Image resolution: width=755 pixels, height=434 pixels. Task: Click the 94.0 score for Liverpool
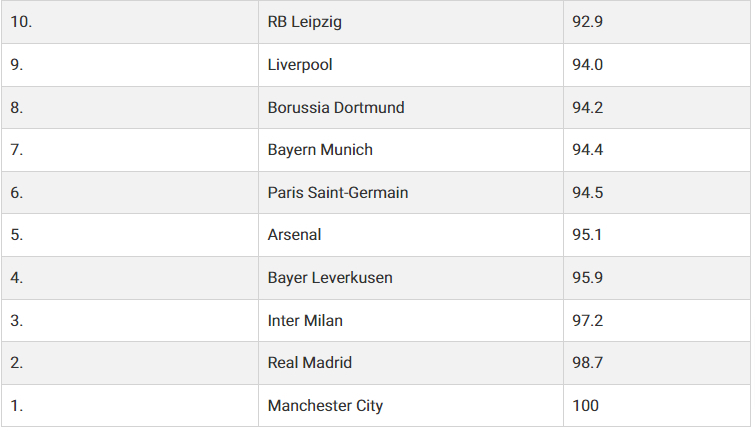(587, 65)
